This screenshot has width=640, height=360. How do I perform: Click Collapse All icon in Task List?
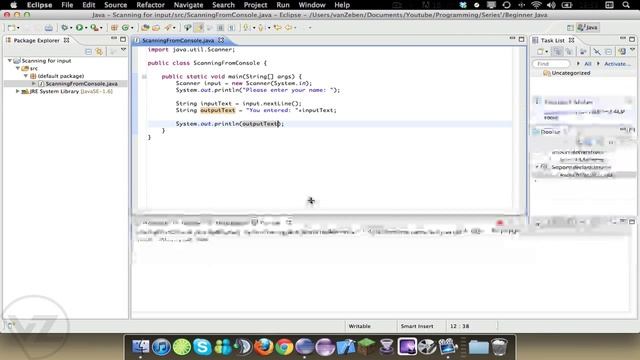608,51
